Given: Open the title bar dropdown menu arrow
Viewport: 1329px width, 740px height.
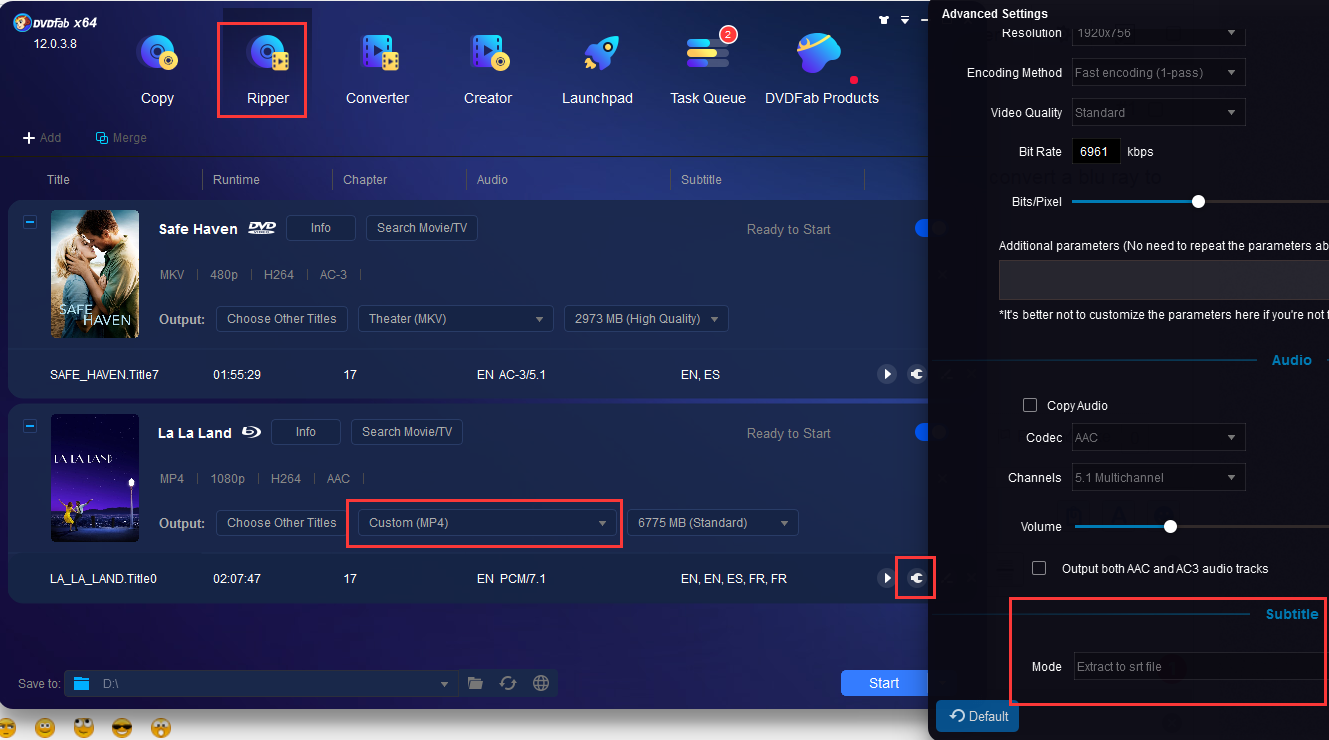Looking at the screenshot, I should (x=905, y=19).
